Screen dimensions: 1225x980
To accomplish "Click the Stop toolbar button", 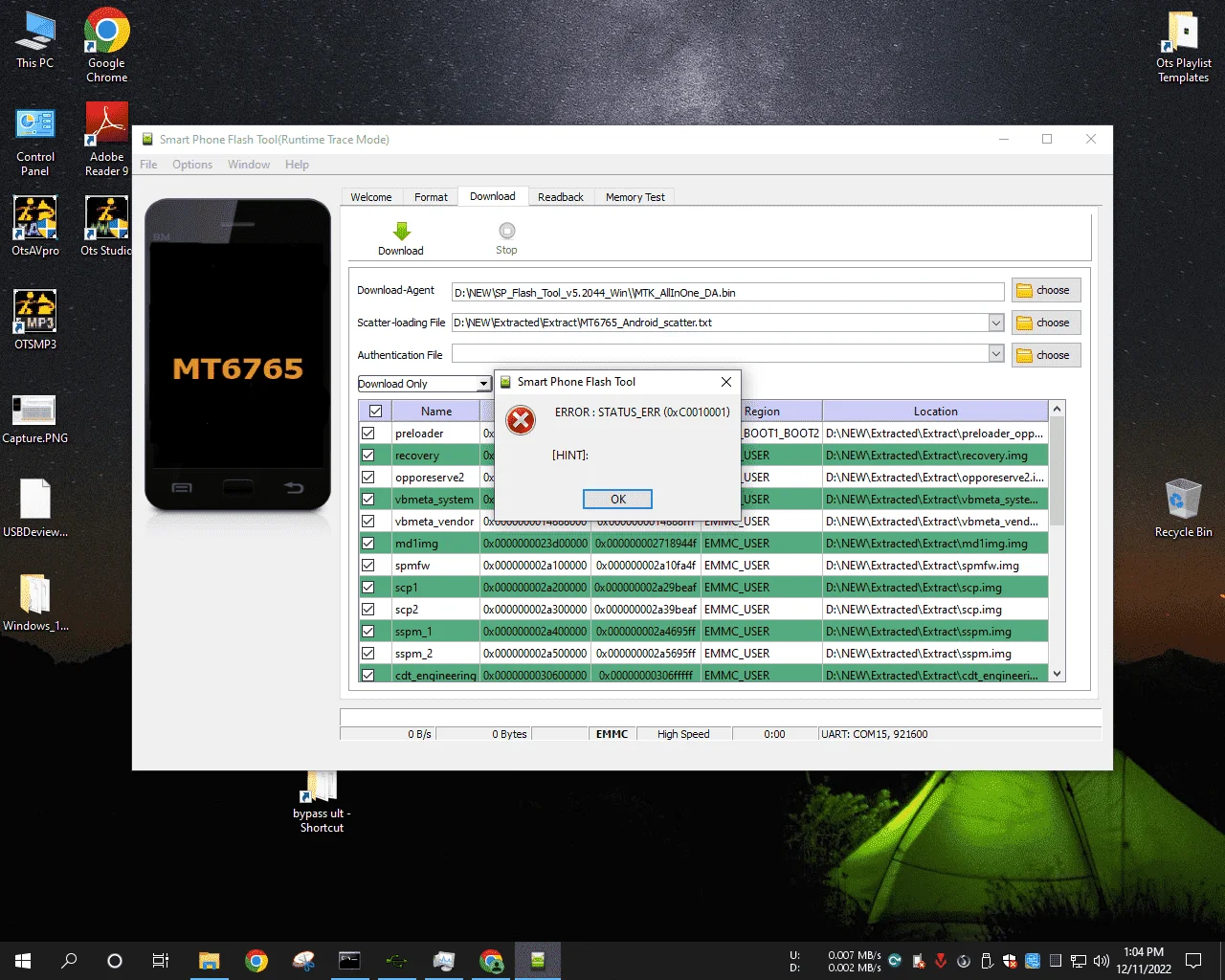I will coord(506,238).
